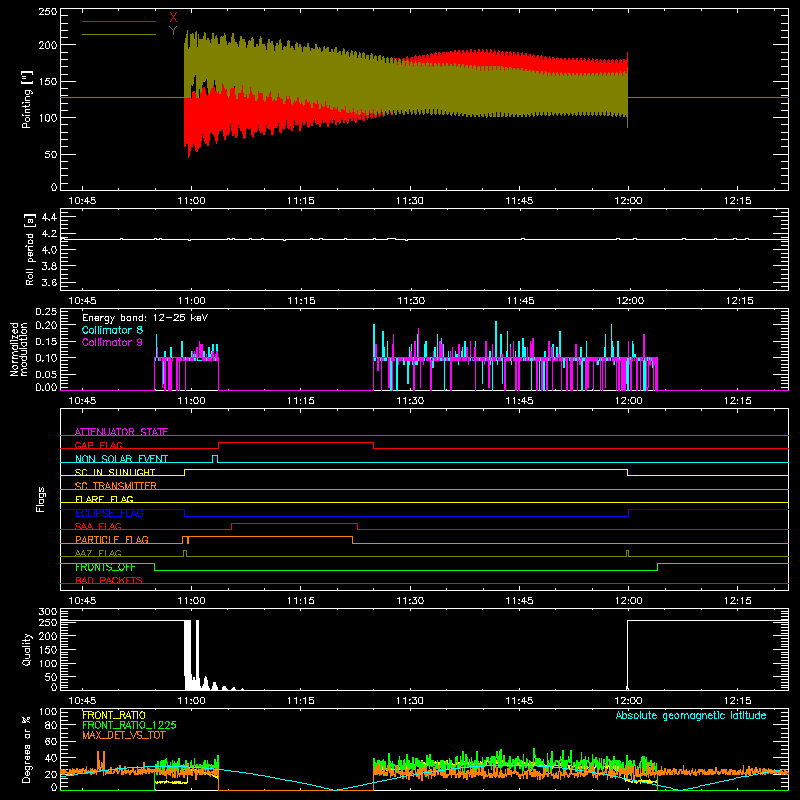Image resolution: width=800 pixels, height=800 pixels.
Task: Click the 250 tick label on Pointing axis
Action: click(x=48, y=12)
